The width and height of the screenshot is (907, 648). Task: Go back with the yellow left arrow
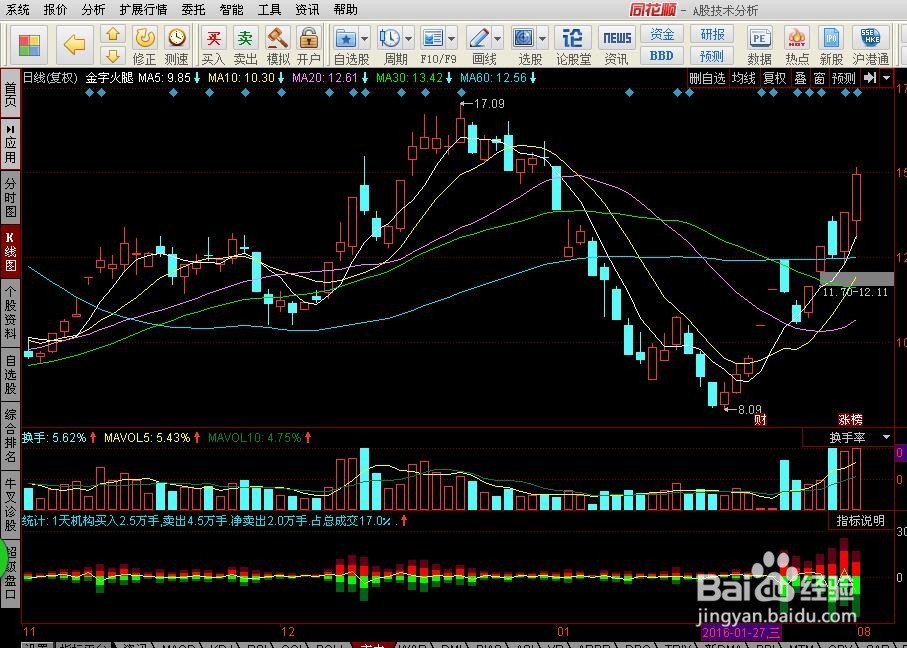point(75,45)
